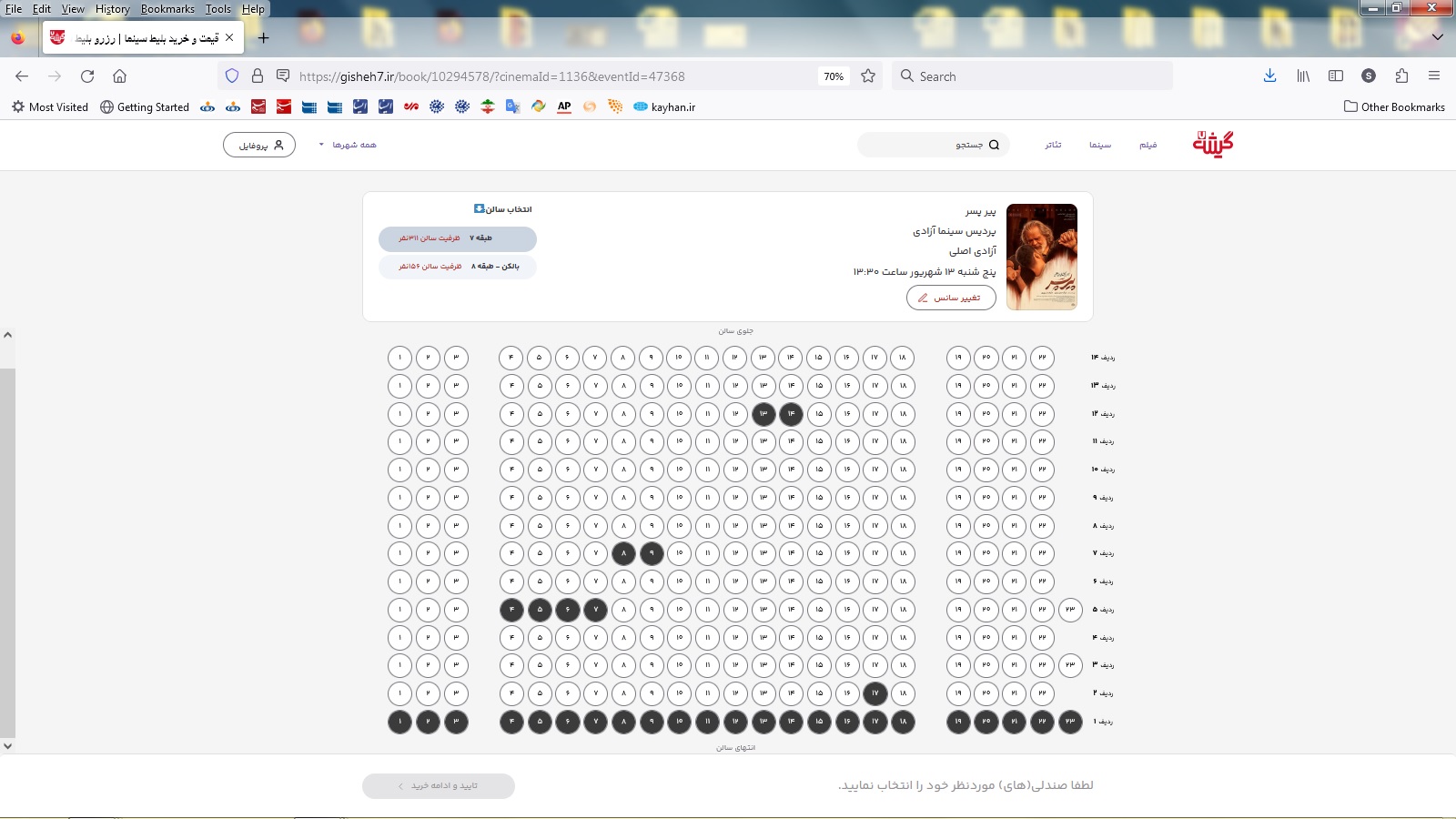The height and width of the screenshot is (819, 1456).
Task: Open the سینما navigation link
Action: (1100, 145)
